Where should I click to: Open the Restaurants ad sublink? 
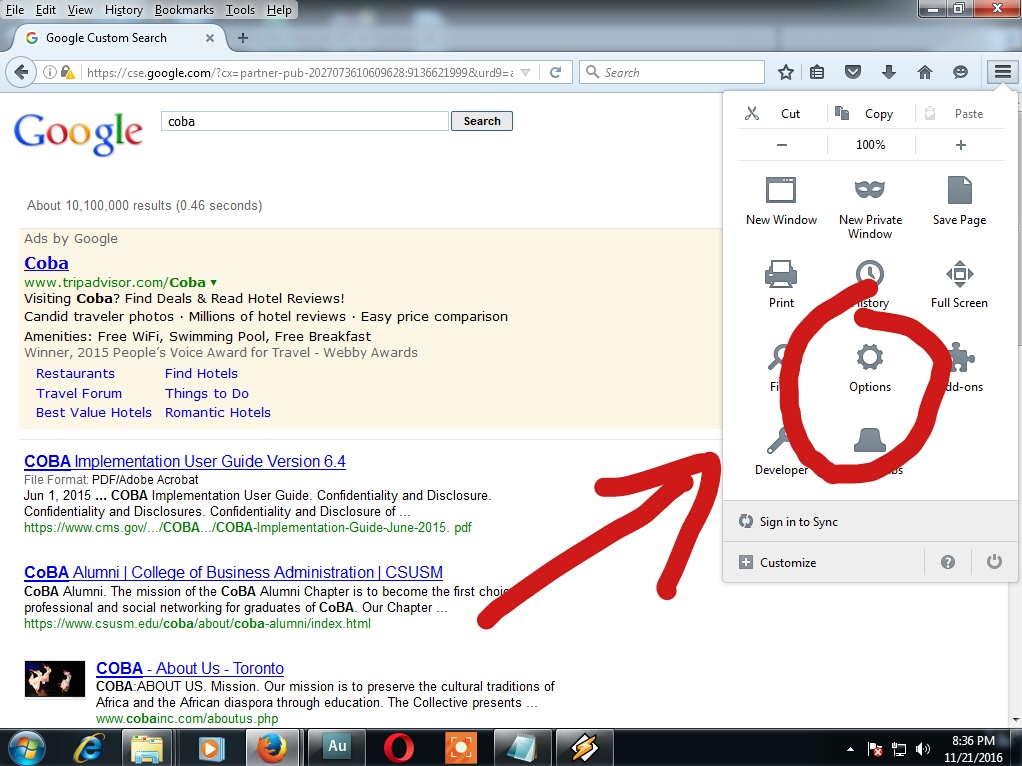[x=75, y=374]
